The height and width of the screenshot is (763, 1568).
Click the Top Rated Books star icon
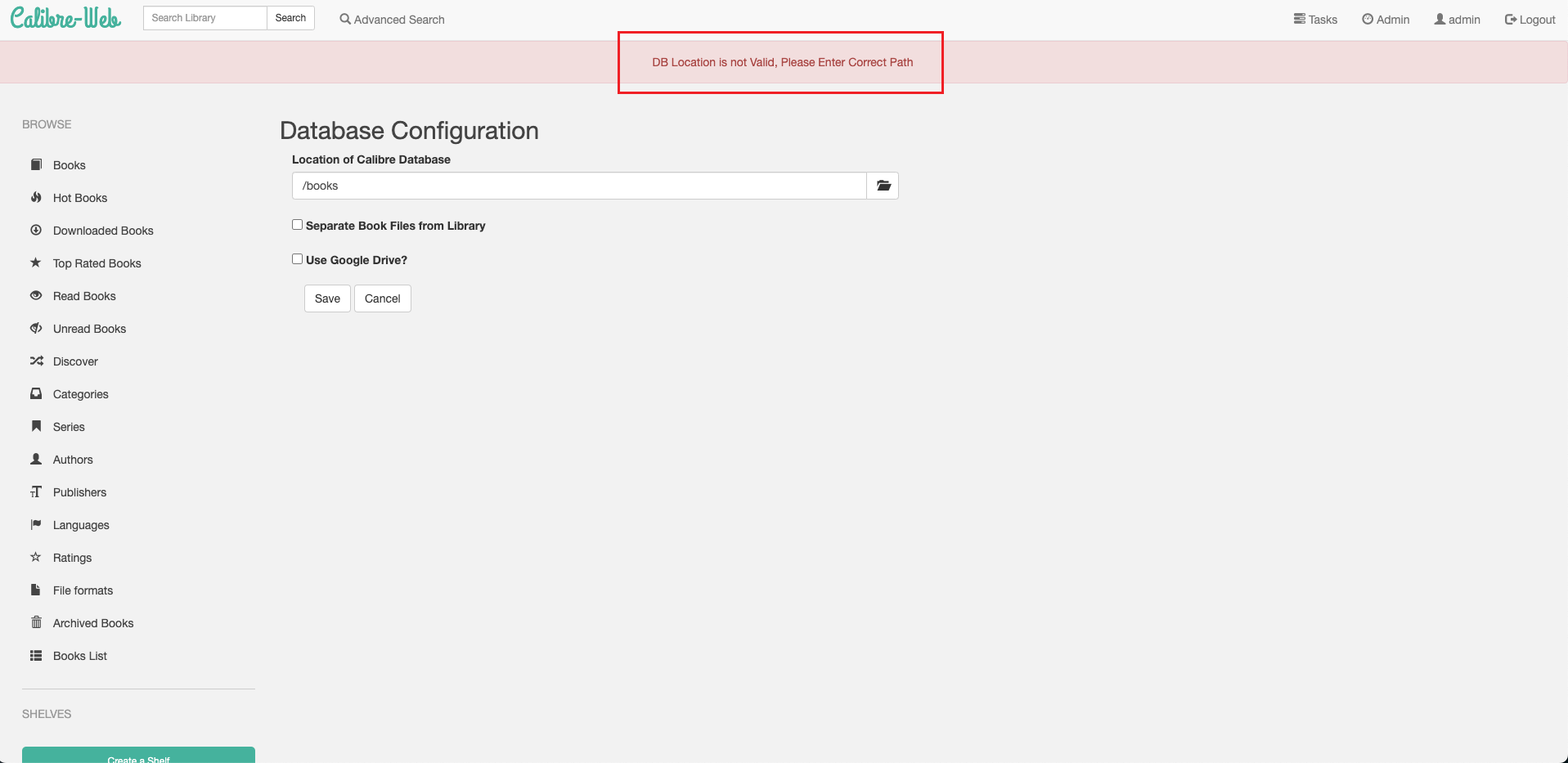(x=36, y=263)
